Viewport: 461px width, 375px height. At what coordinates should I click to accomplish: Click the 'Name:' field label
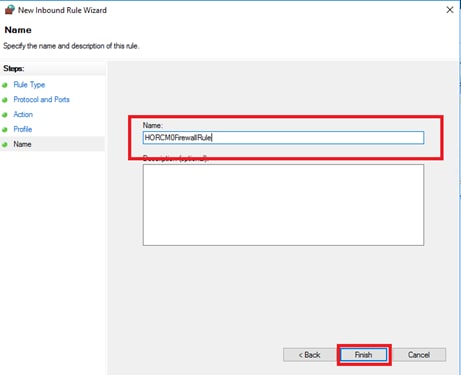click(x=152, y=125)
